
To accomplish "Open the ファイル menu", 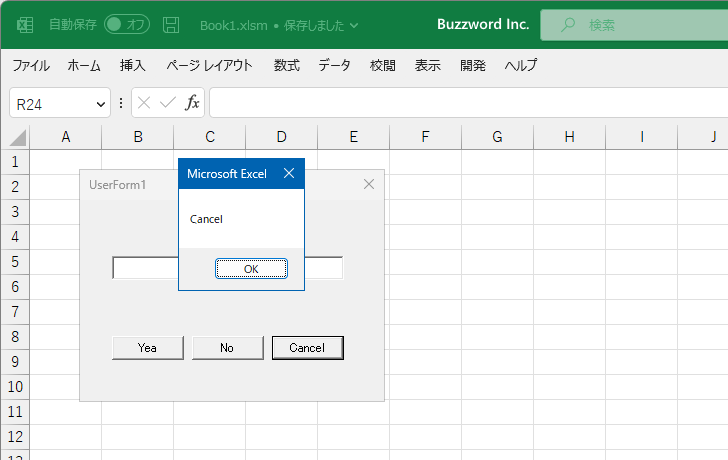I will tap(31, 65).
